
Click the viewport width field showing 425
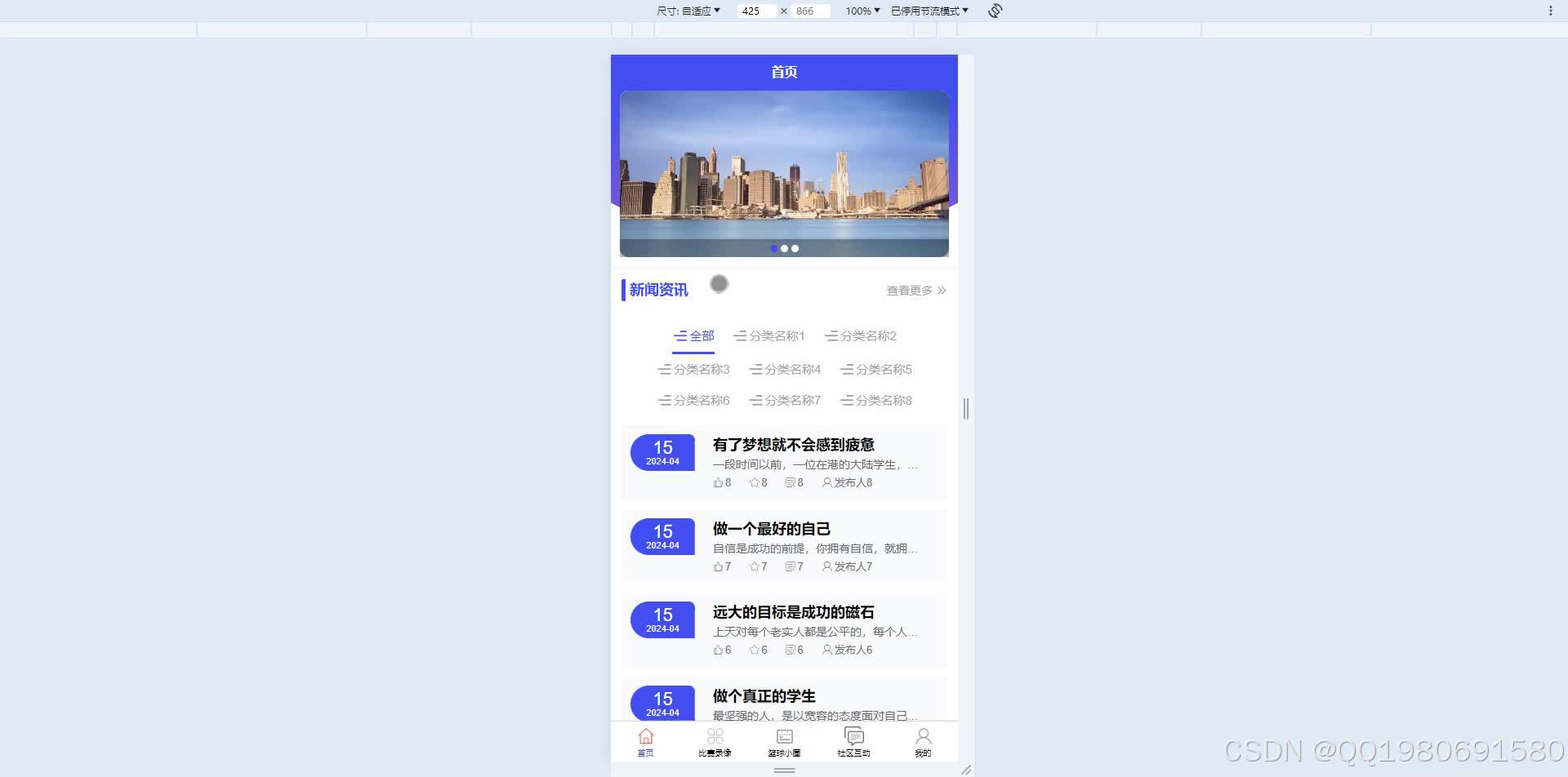coord(756,11)
